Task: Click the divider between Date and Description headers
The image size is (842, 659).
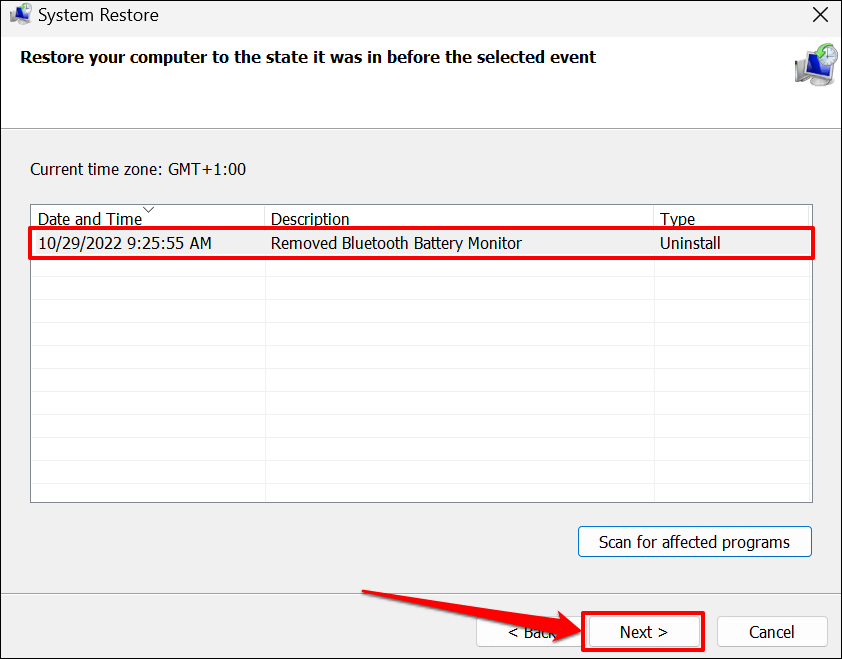Action: (x=265, y=219)
